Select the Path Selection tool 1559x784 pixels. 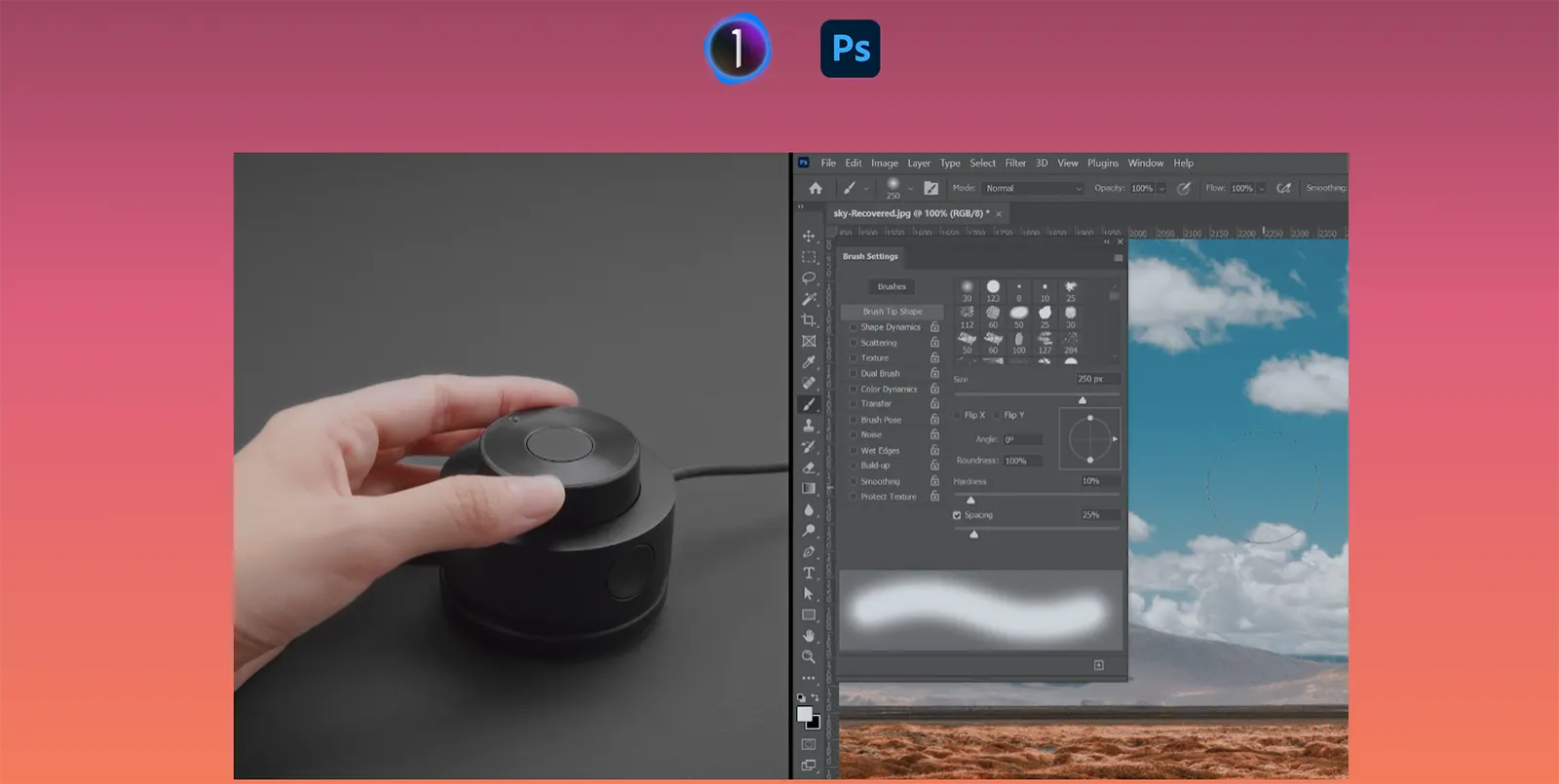[x=809, y=593]
